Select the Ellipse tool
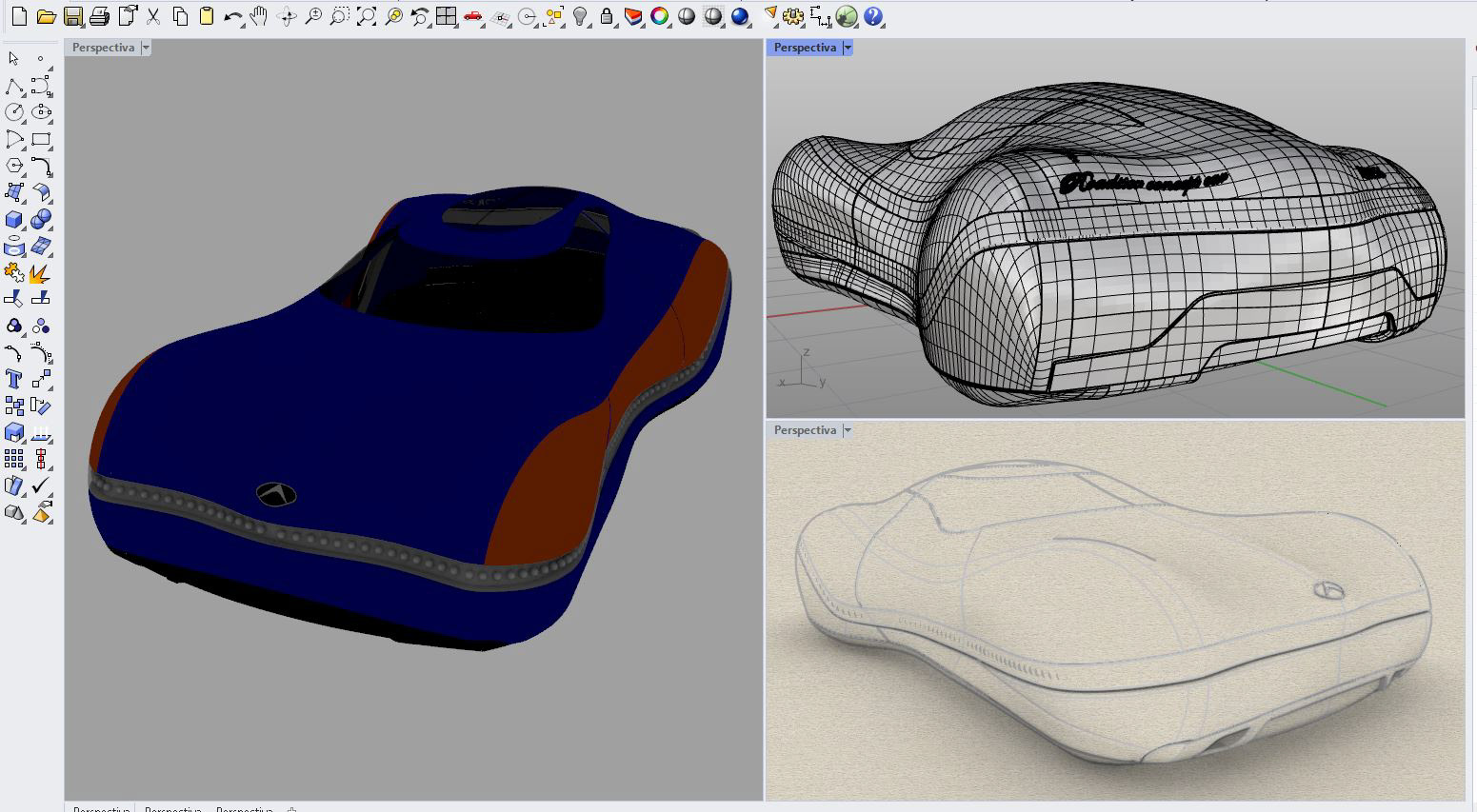This screenshot has height=812, width=1477. [x=41, y=112]
